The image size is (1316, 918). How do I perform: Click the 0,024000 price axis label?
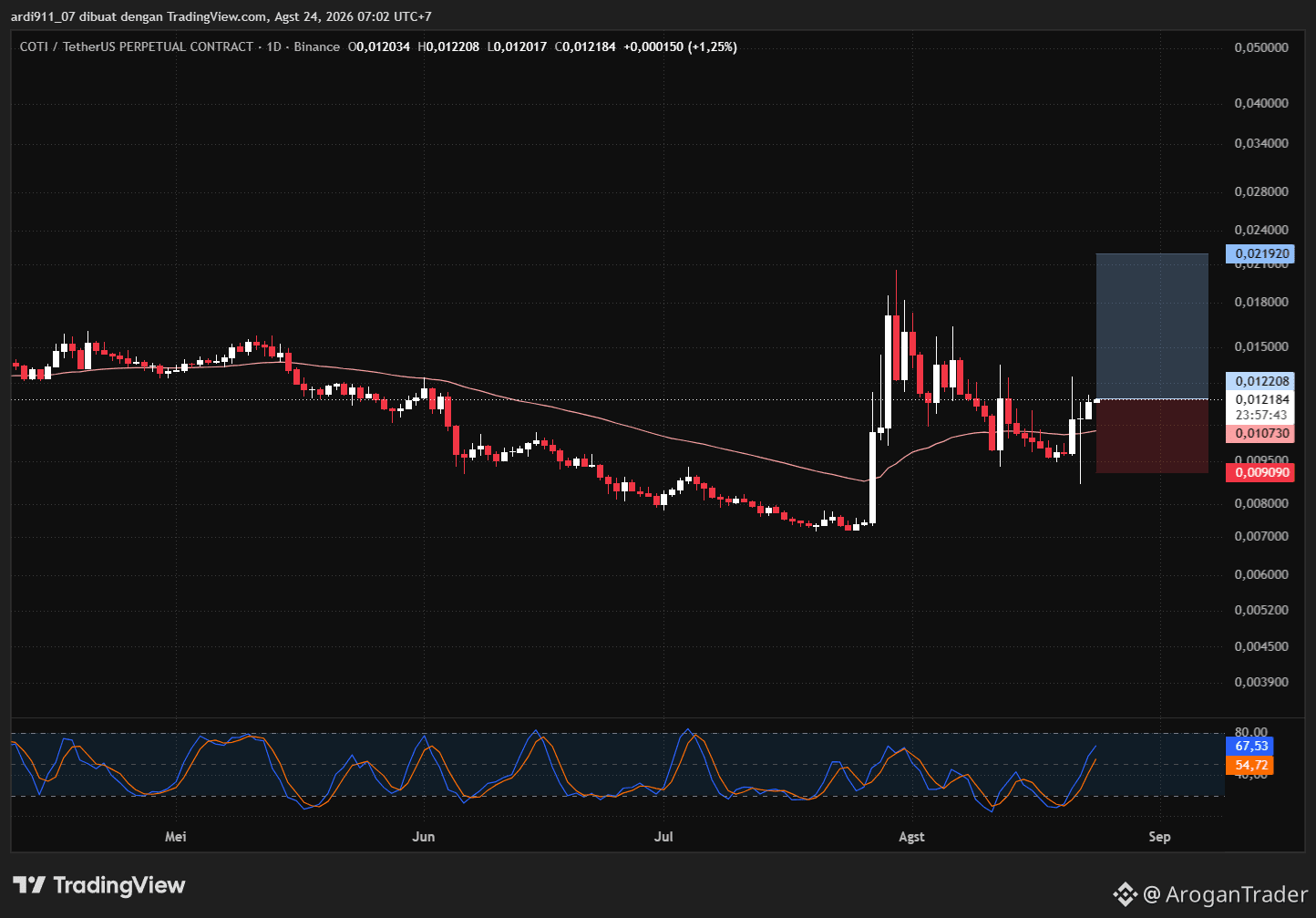pyautogui.click(x=1261, y=231)
